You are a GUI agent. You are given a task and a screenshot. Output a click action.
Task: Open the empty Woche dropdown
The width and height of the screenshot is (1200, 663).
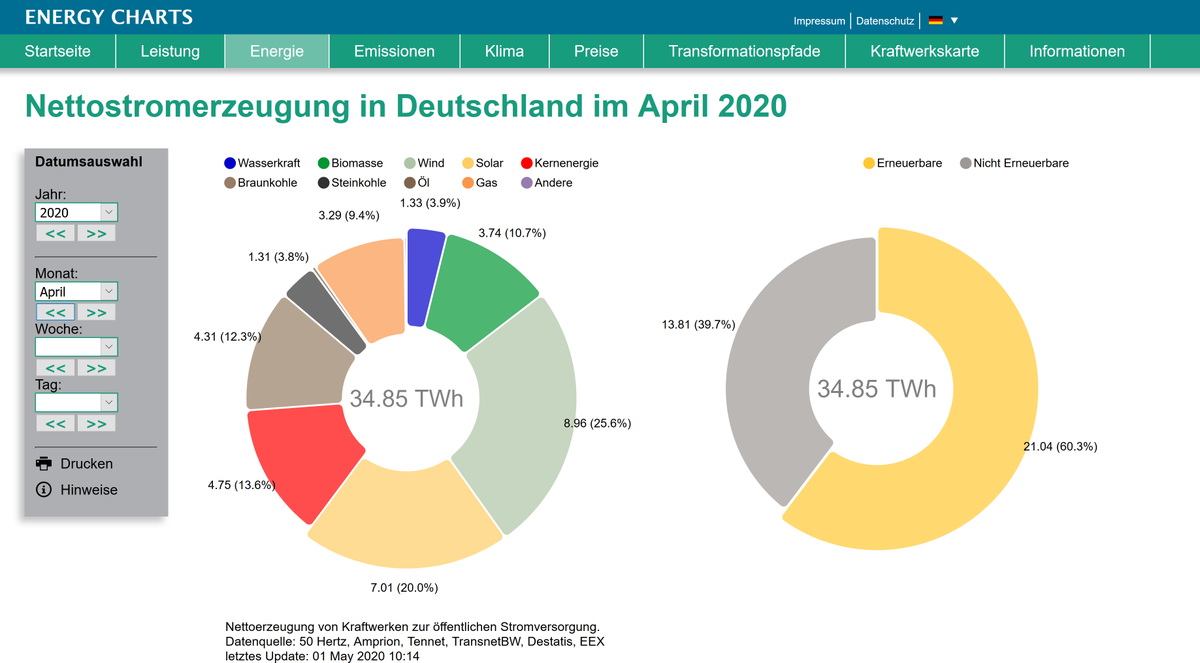(x=76, y=347)
